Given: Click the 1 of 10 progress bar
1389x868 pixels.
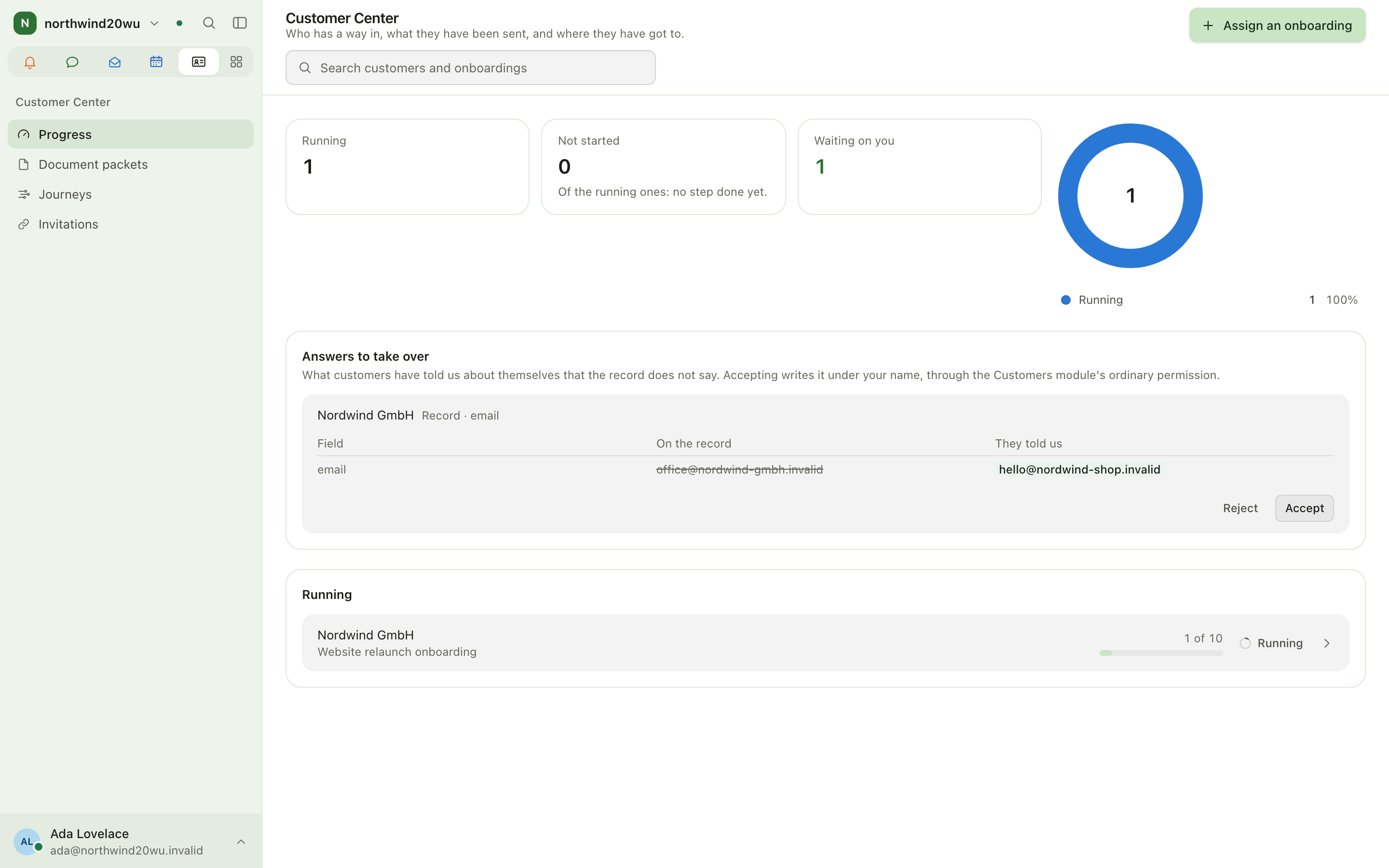Looking at the screenshot, I should tap(1160, 653).
